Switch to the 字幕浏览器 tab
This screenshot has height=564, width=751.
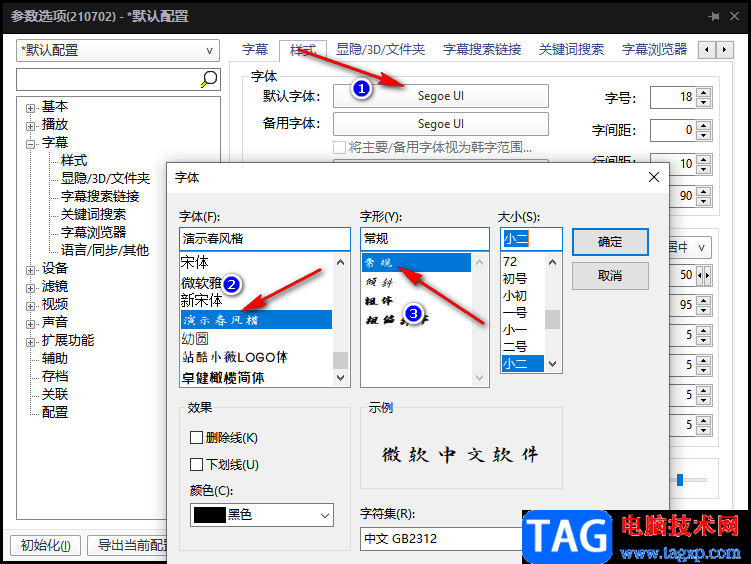point(654,49)
